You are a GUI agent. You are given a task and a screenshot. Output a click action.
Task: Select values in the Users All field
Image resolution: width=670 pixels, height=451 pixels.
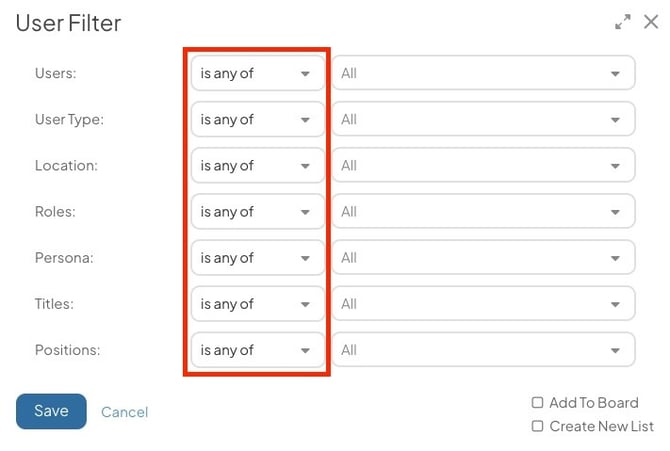click(483, 73)
